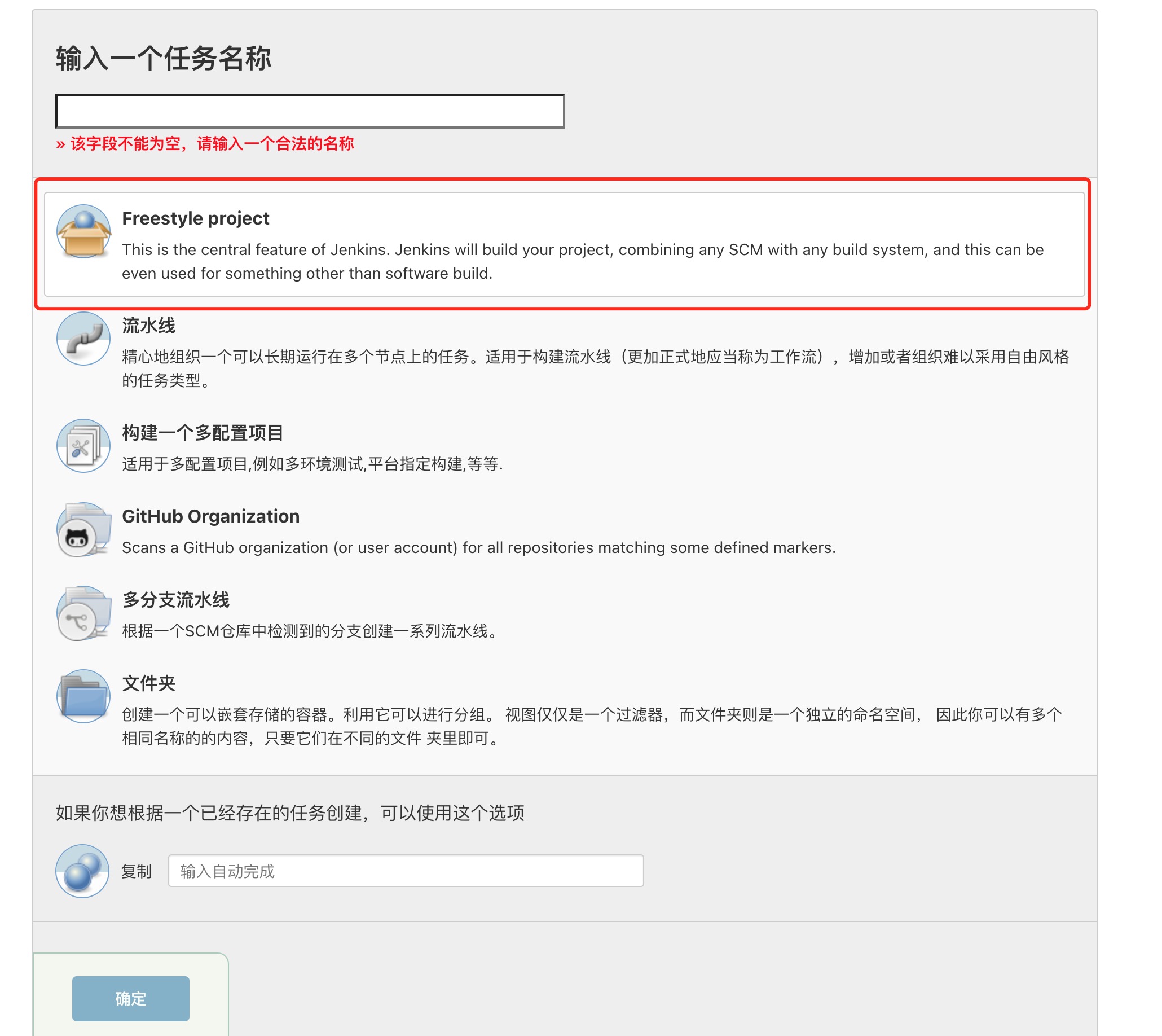Image resolution: width=1162 pixels, height=1036 pixels.
Task: Select the 文件夹 item title
Action: tap(148, 684)
